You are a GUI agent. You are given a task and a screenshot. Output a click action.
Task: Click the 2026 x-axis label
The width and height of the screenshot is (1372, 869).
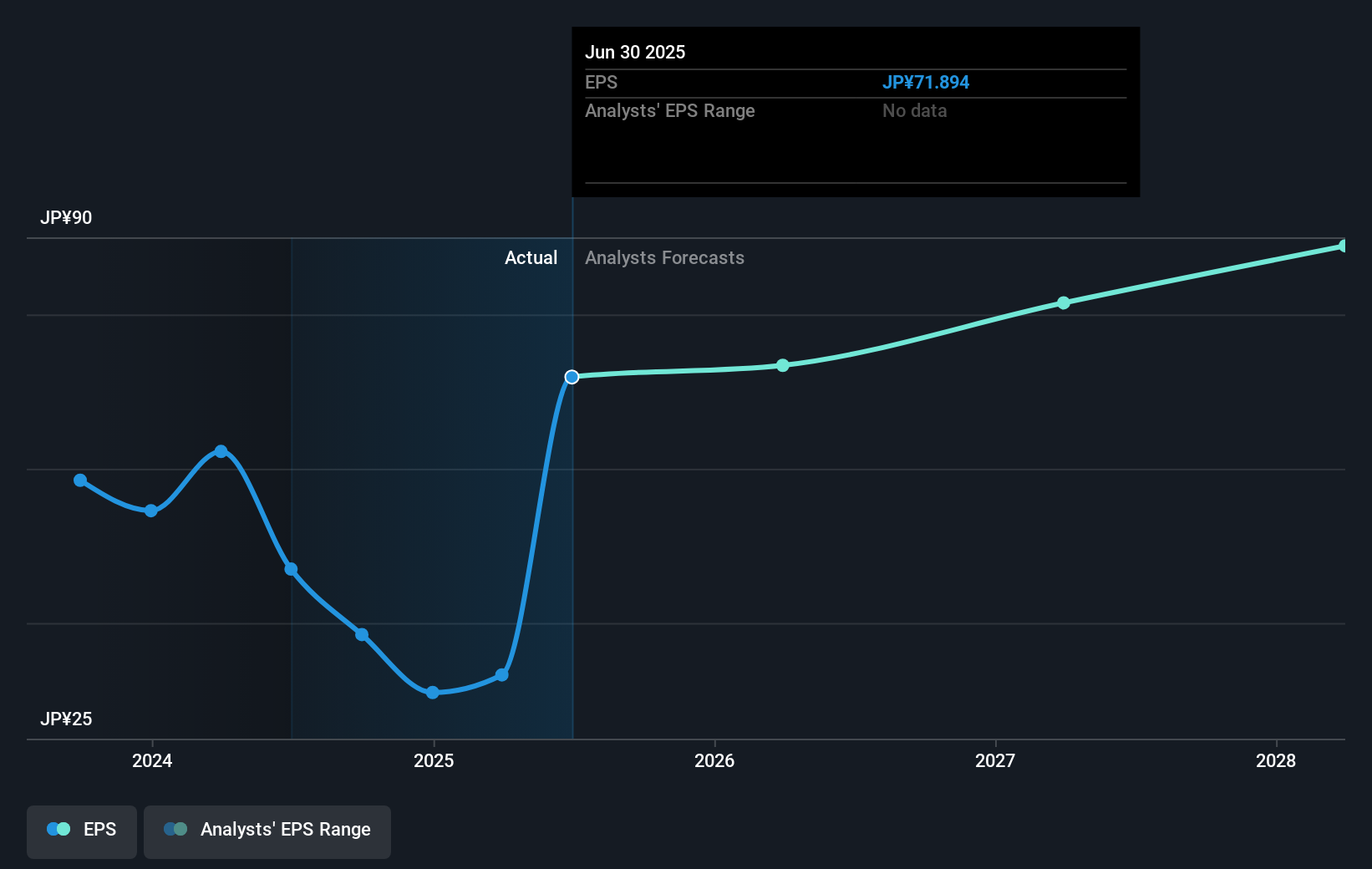[x=714, y=760]
